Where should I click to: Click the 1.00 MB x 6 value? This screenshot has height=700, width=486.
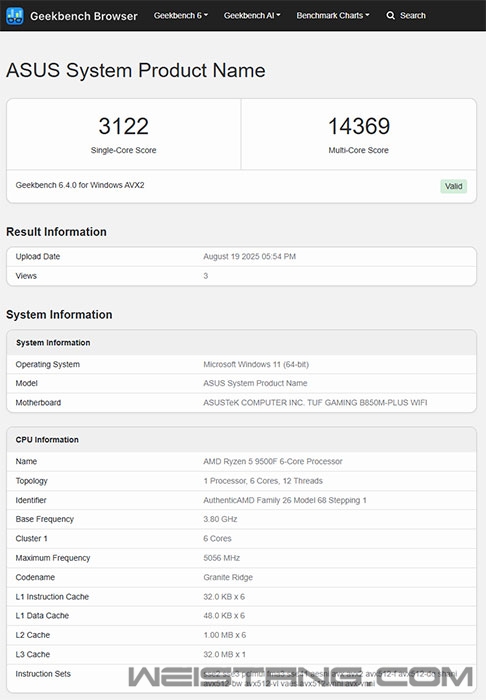(x=224, y=635)
